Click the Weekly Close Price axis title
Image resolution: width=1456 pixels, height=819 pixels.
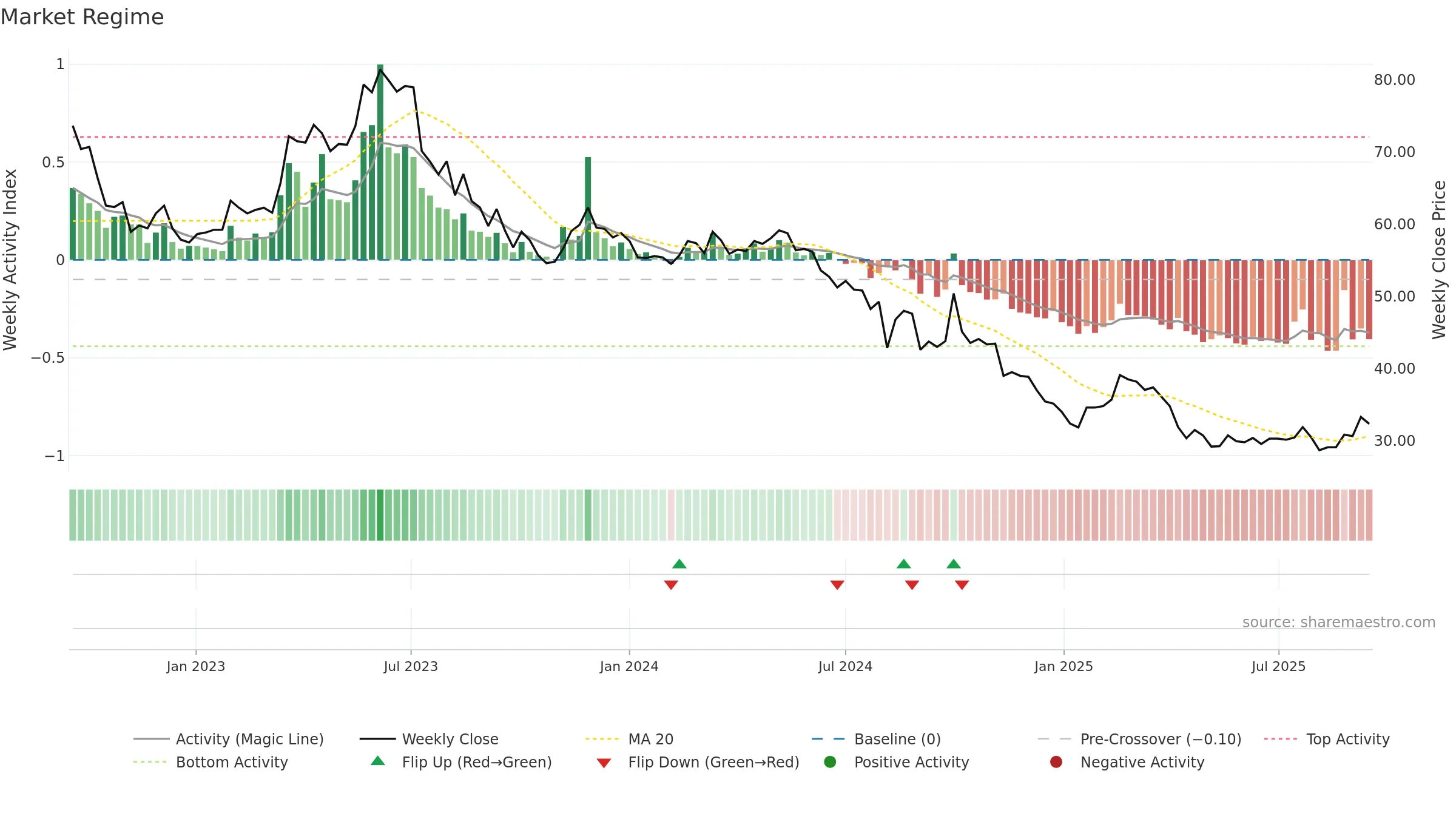pos(1439,260)
